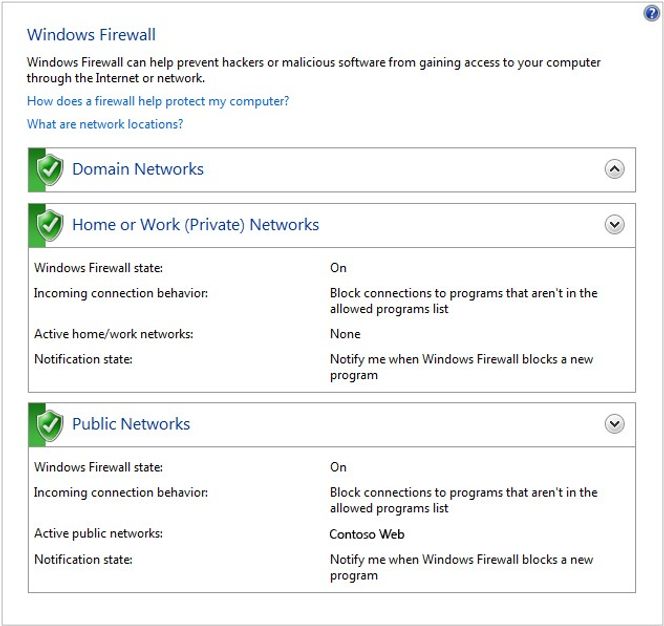Viewport: 664px width, 626px height.
Task: Click the Public Networks green shield icon
Action: click(49, 425)
